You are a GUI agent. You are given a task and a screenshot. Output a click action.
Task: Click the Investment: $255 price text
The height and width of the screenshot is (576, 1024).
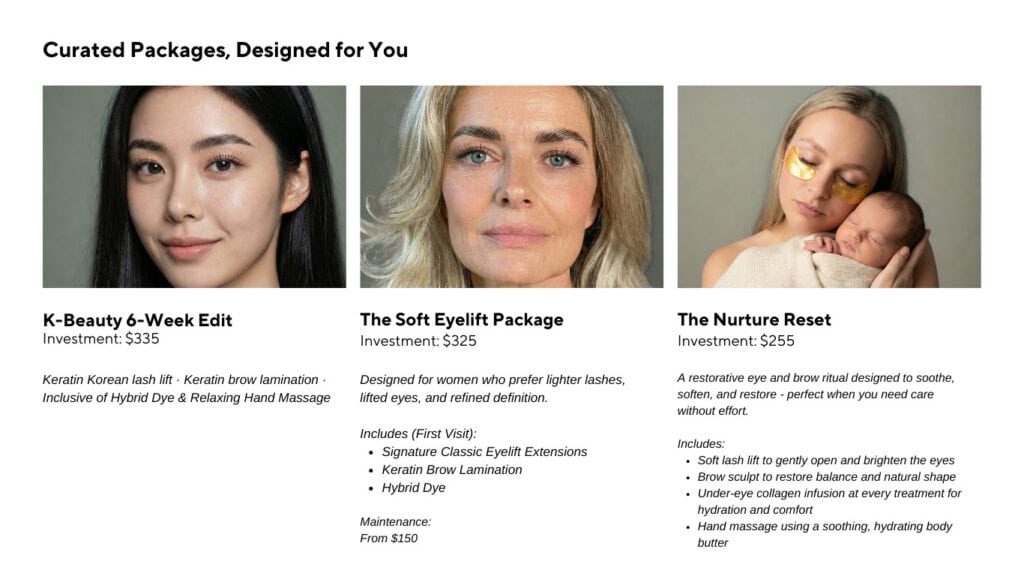(736, 341)
